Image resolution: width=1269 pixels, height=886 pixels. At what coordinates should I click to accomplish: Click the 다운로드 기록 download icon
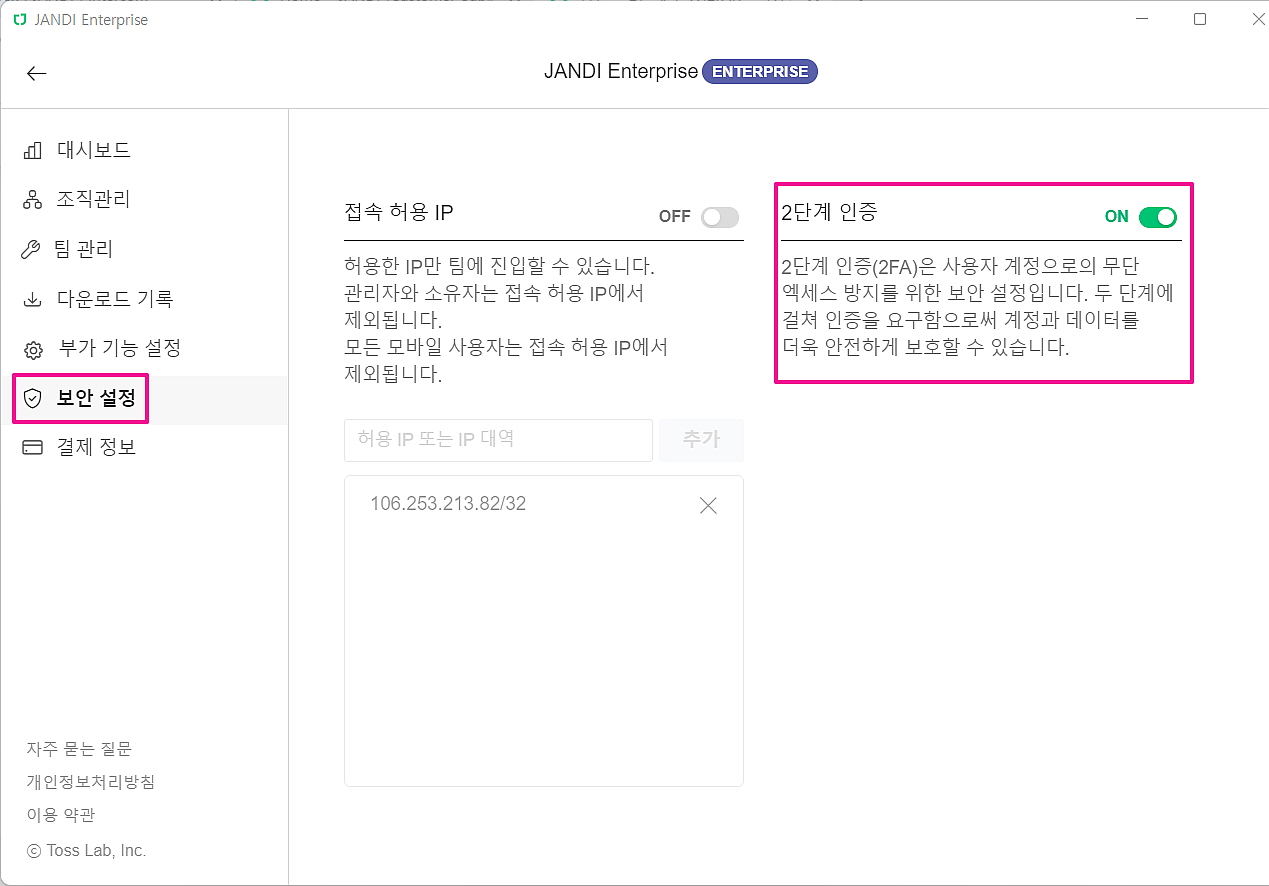33,300
